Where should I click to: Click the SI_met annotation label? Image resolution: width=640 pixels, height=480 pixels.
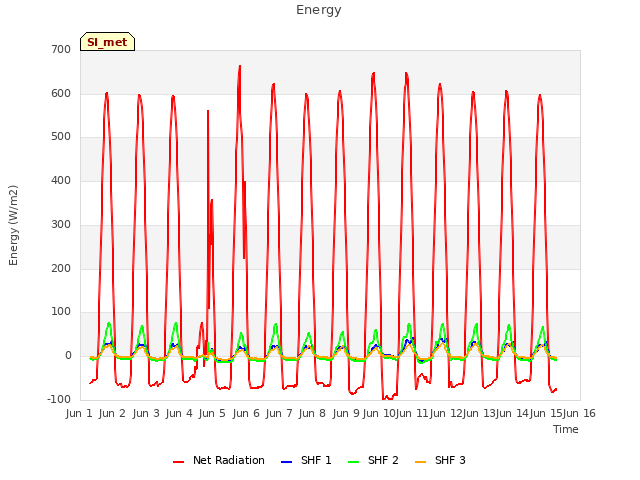point(107,42)
